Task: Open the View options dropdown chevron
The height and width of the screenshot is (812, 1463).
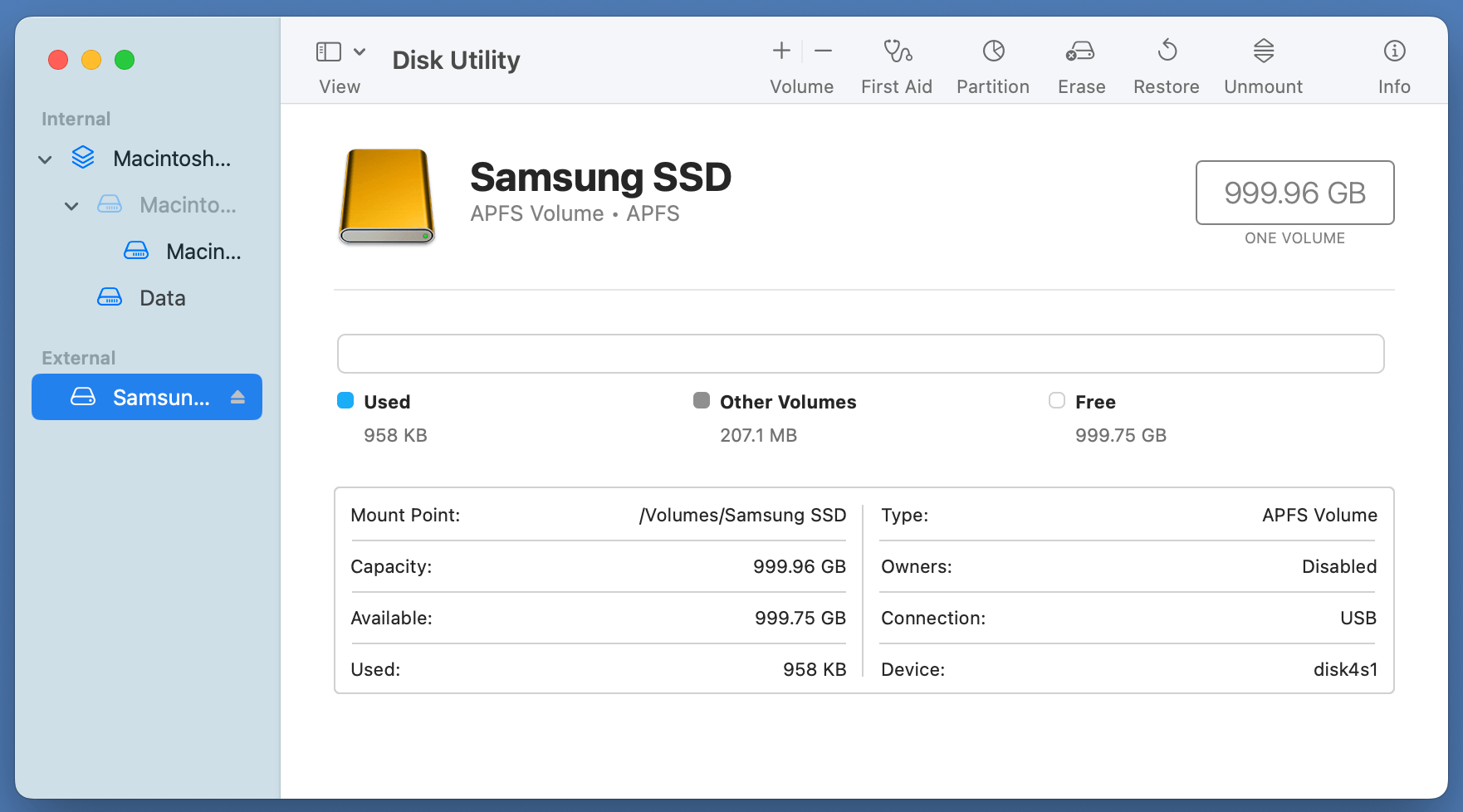Action: (360, 51)
